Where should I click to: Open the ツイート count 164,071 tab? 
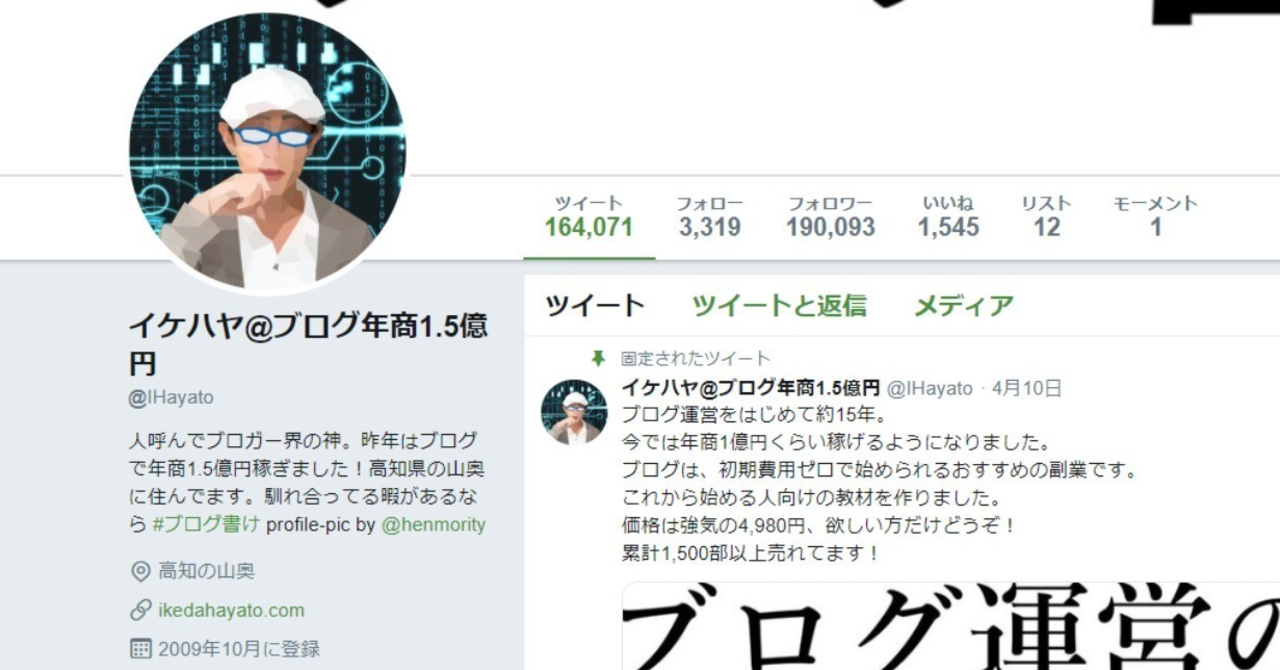589,217
